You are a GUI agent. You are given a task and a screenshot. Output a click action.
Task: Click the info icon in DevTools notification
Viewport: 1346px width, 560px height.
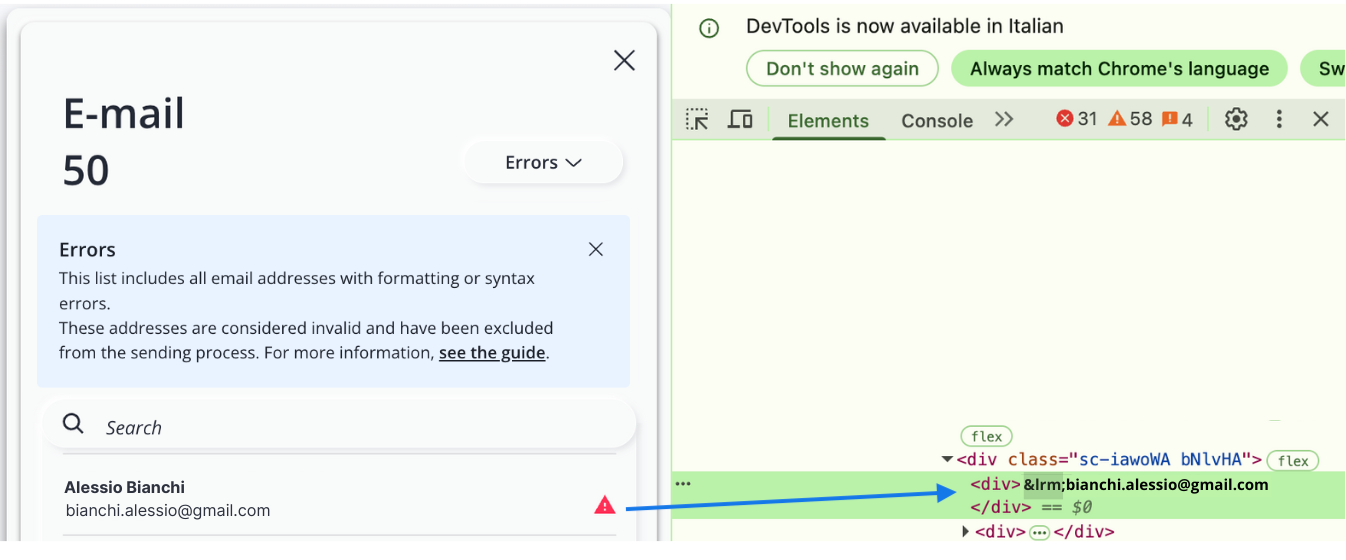(x=709, y=28)
